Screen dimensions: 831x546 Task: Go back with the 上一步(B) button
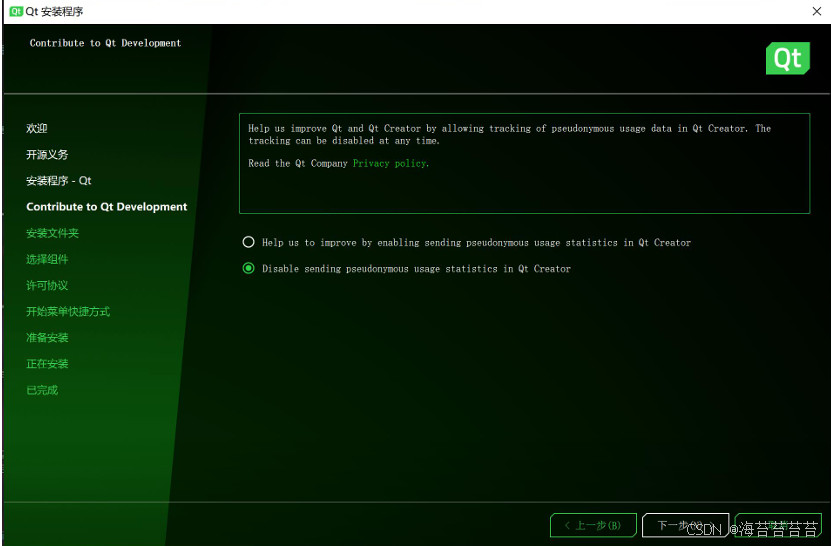593,525
